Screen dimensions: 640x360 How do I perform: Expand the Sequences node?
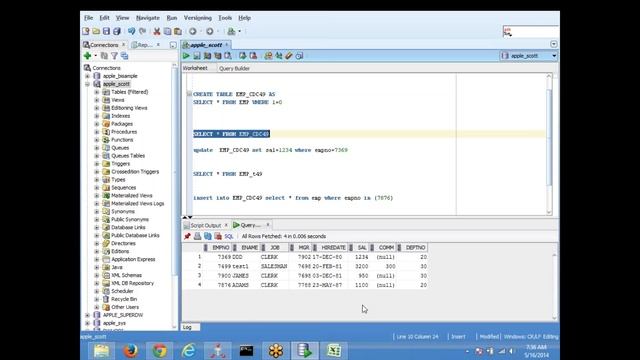(x=97, y=188)
